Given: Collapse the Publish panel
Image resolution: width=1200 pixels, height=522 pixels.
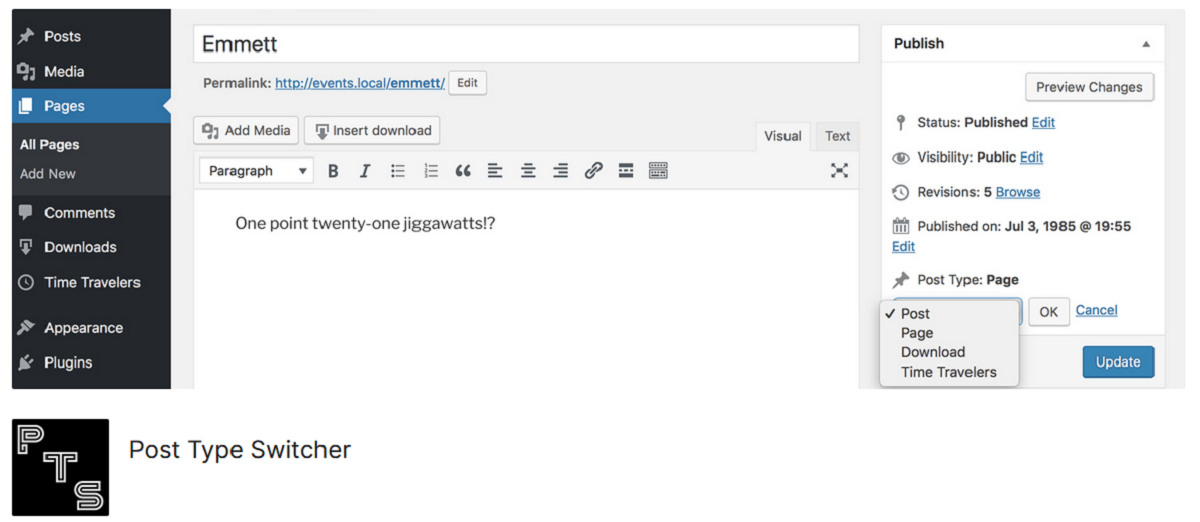Looking at the screenshot, I should point(1146,44).
